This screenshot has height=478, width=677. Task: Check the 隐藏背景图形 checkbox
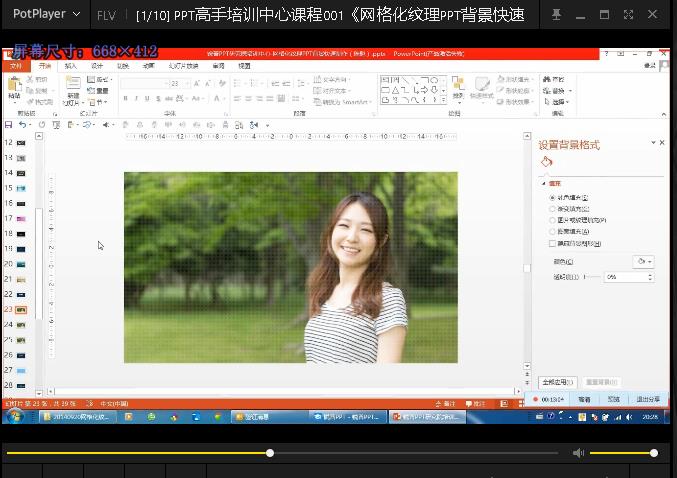click(x=552, y=244)
